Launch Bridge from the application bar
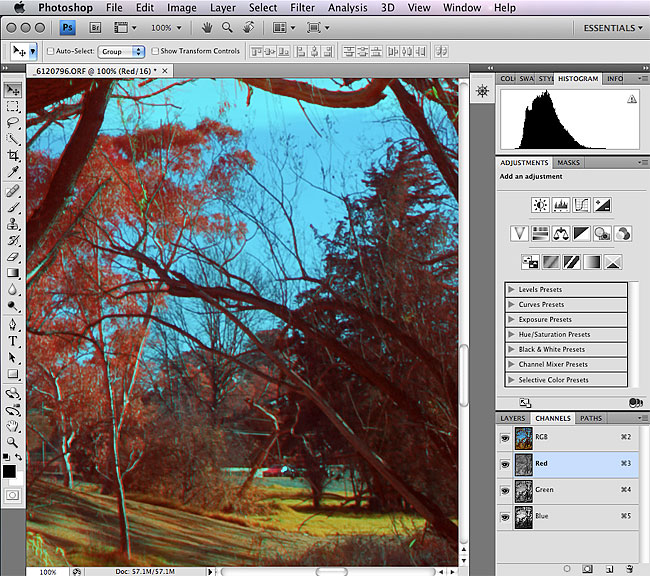Screen dimensions: 650x576 [x=95, y=28]
